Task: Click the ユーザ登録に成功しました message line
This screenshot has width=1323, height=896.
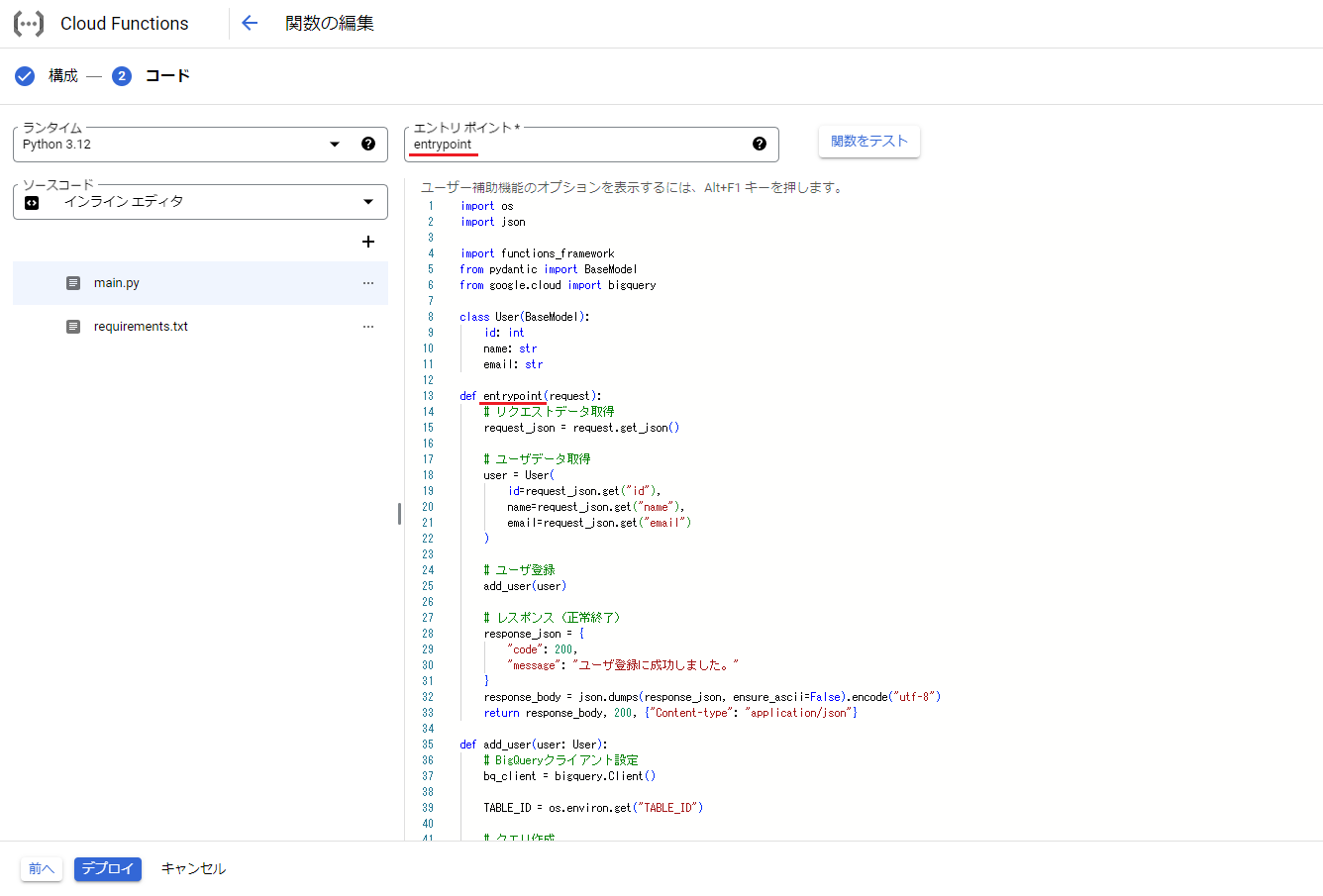Action: click(623, 665)
